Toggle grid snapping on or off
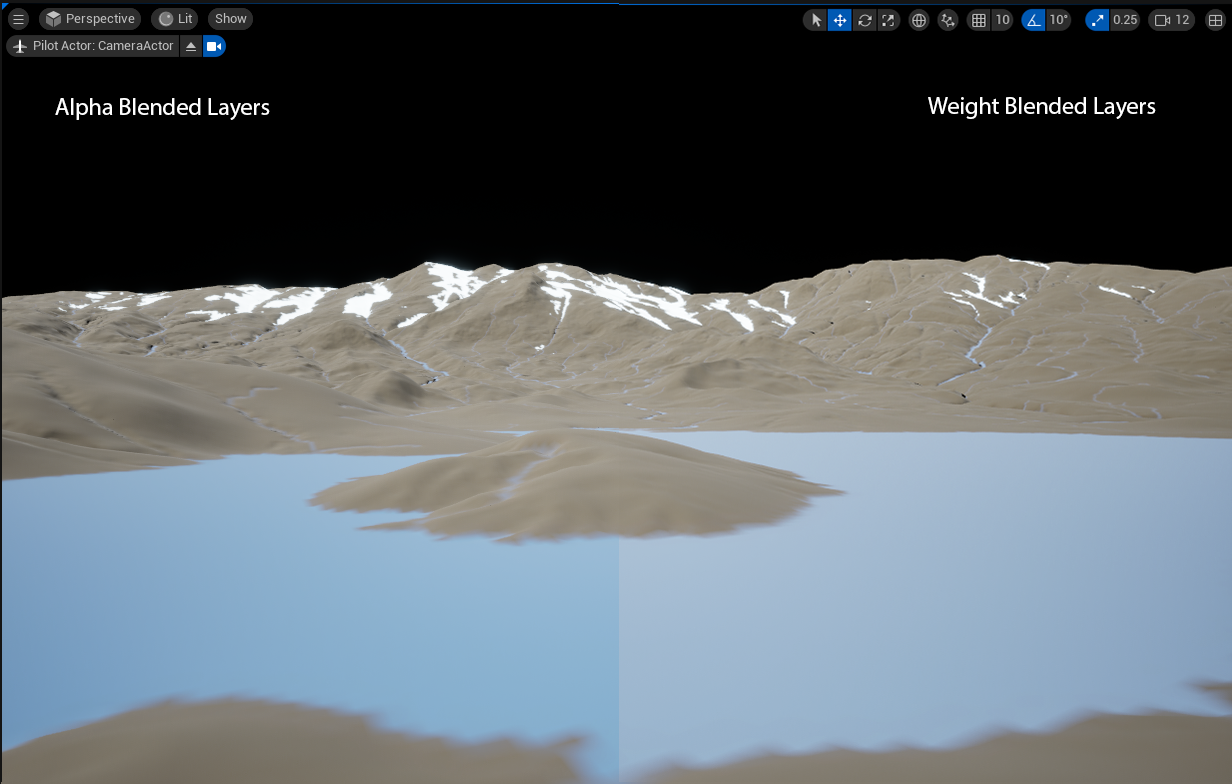 coord(979,20)
